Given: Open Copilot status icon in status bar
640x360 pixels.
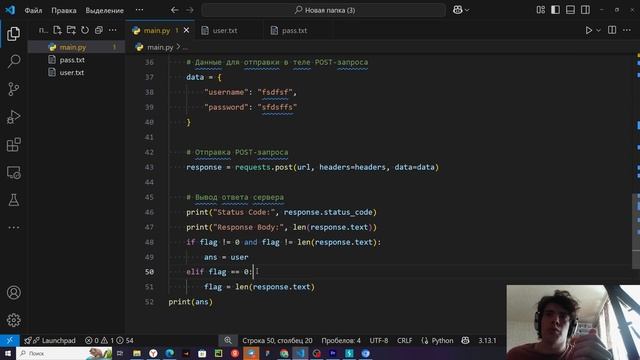Looking at the screenshot, I should [x=465, y=340].
